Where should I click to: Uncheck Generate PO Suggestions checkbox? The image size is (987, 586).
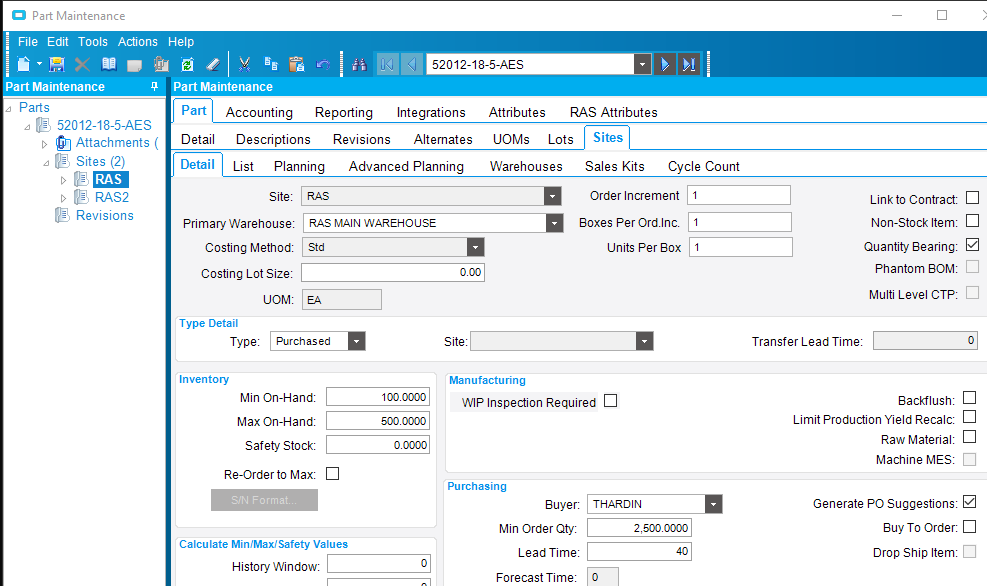(969, 502)
